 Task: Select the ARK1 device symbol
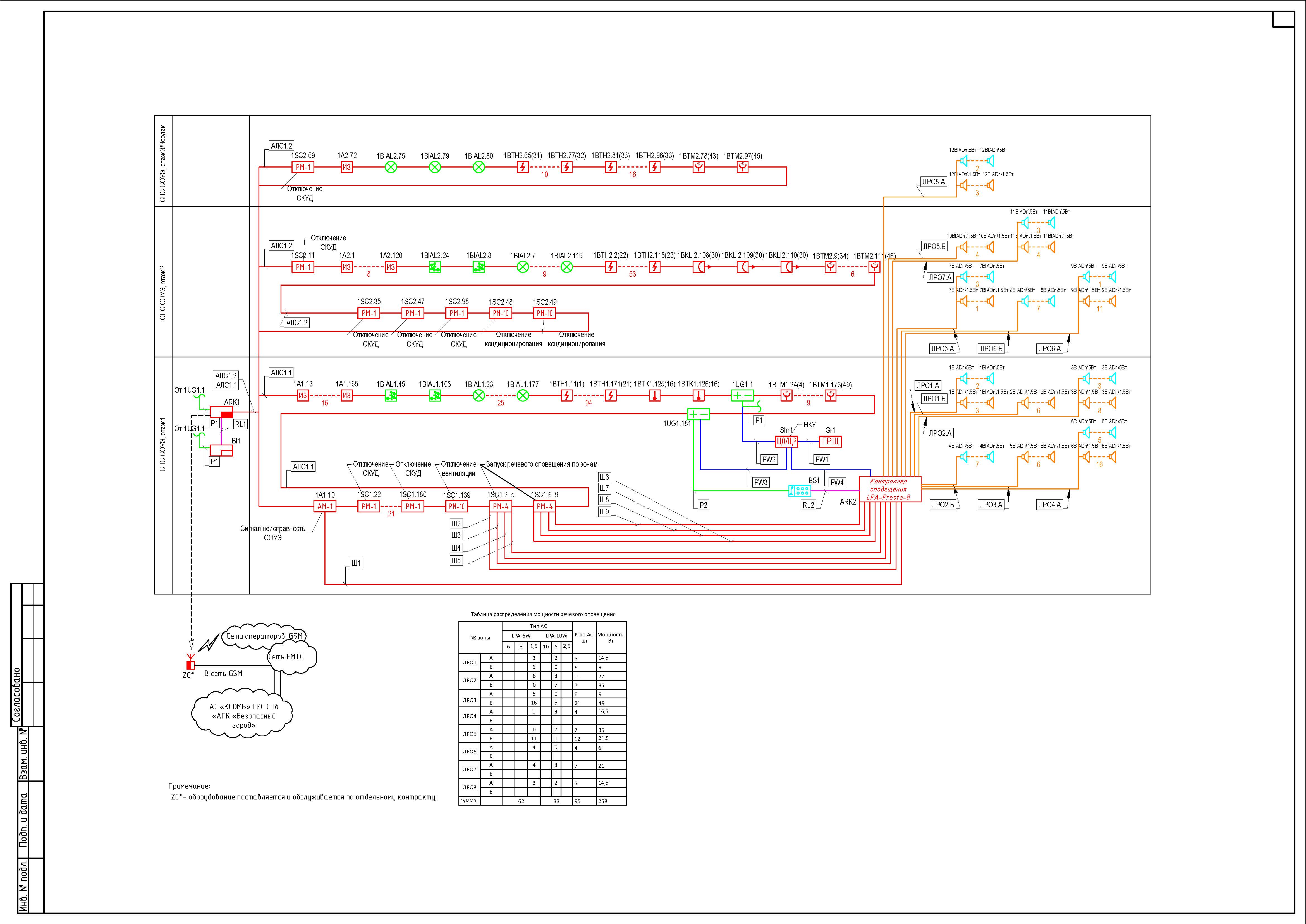click(221, 412)
